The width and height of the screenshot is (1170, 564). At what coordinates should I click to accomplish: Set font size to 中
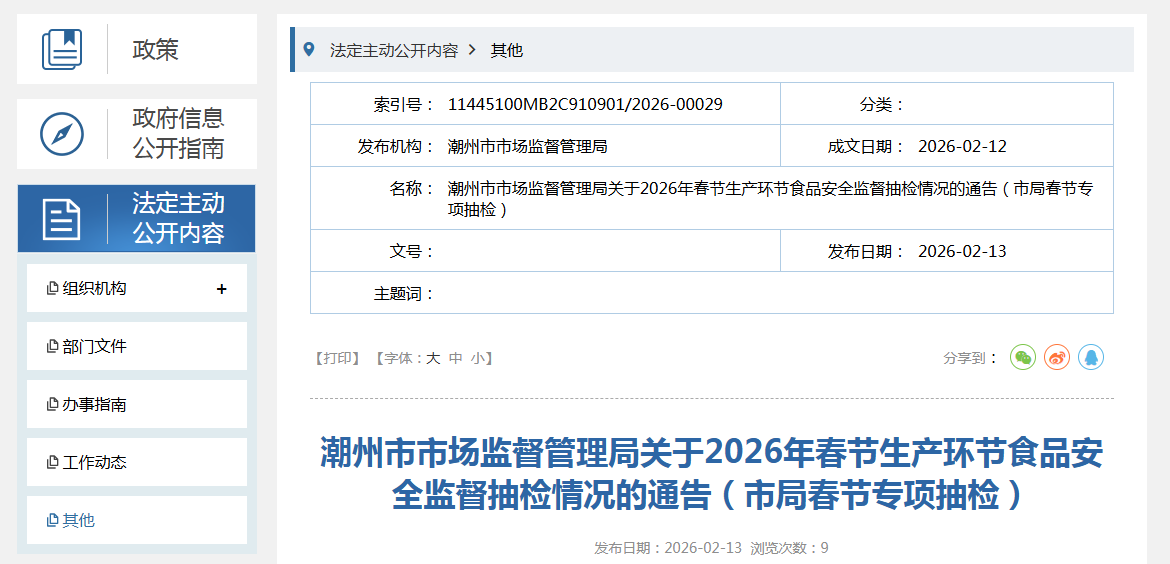[456, 358]
